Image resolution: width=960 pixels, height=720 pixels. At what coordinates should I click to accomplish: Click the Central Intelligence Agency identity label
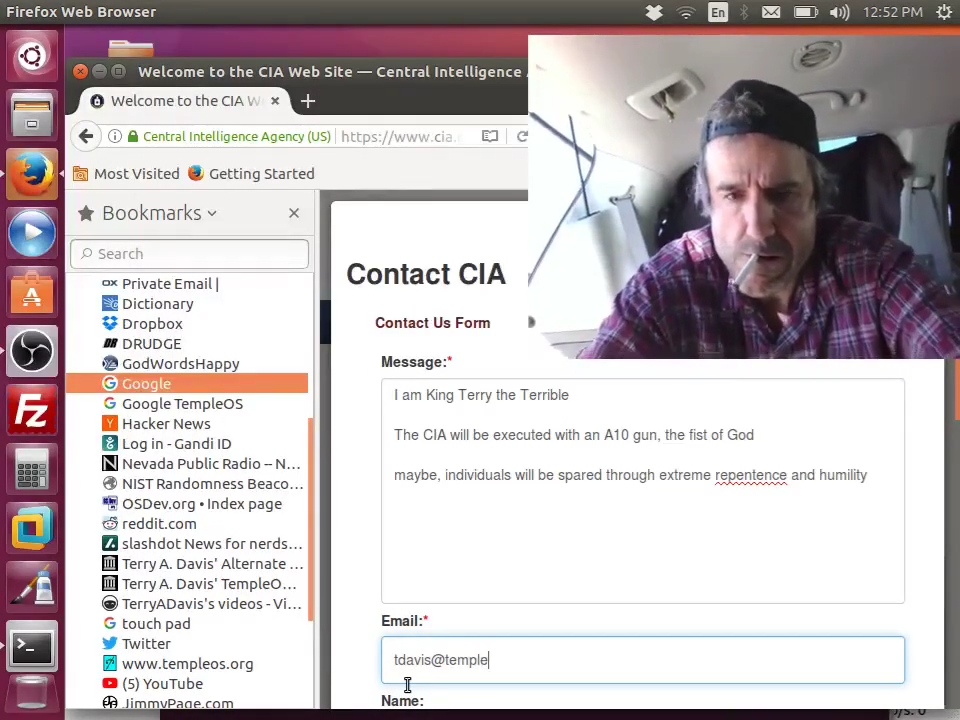(236, 136)
